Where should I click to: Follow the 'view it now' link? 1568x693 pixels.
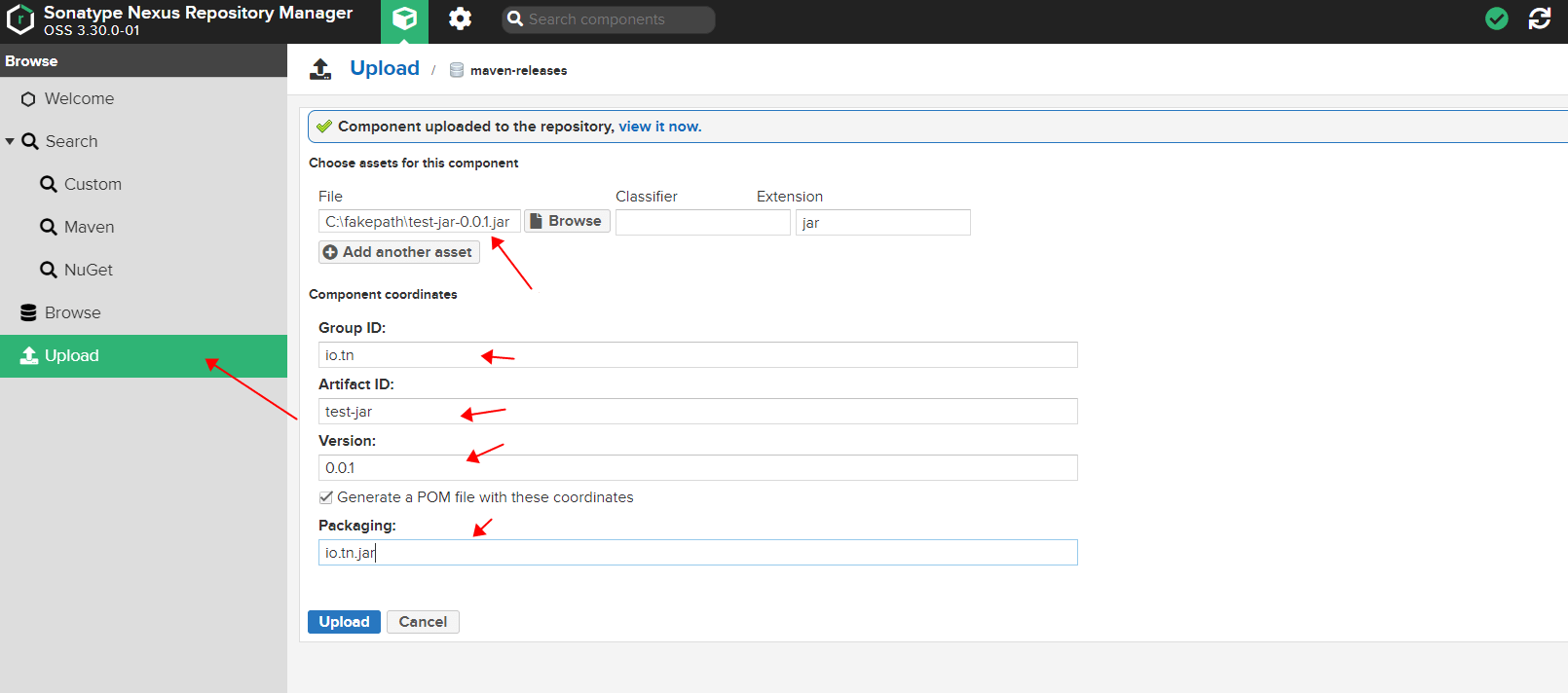coord(658,127)
